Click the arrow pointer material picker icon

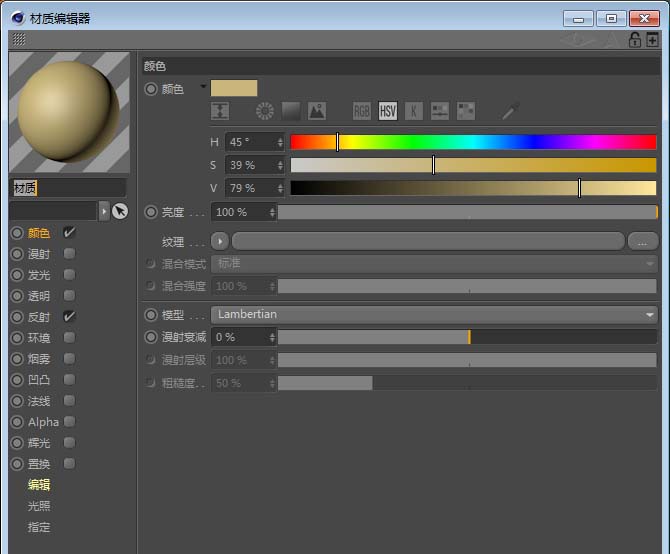click(120, 211)
